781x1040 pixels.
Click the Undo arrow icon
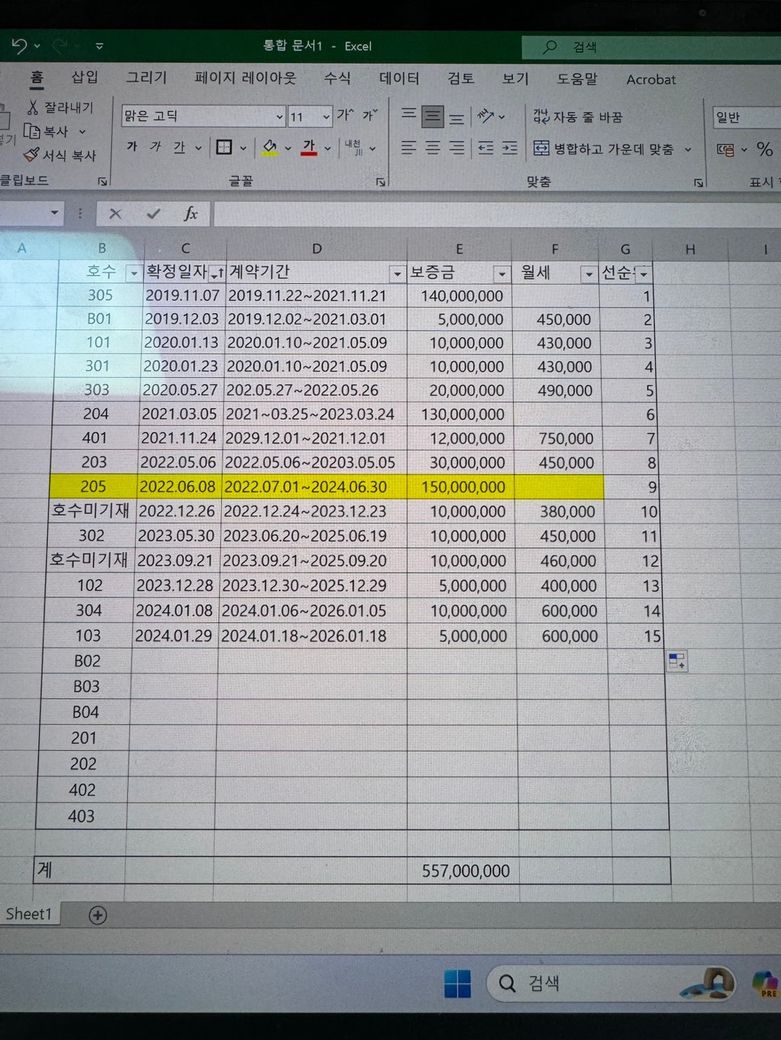click(x=19, y=46)
